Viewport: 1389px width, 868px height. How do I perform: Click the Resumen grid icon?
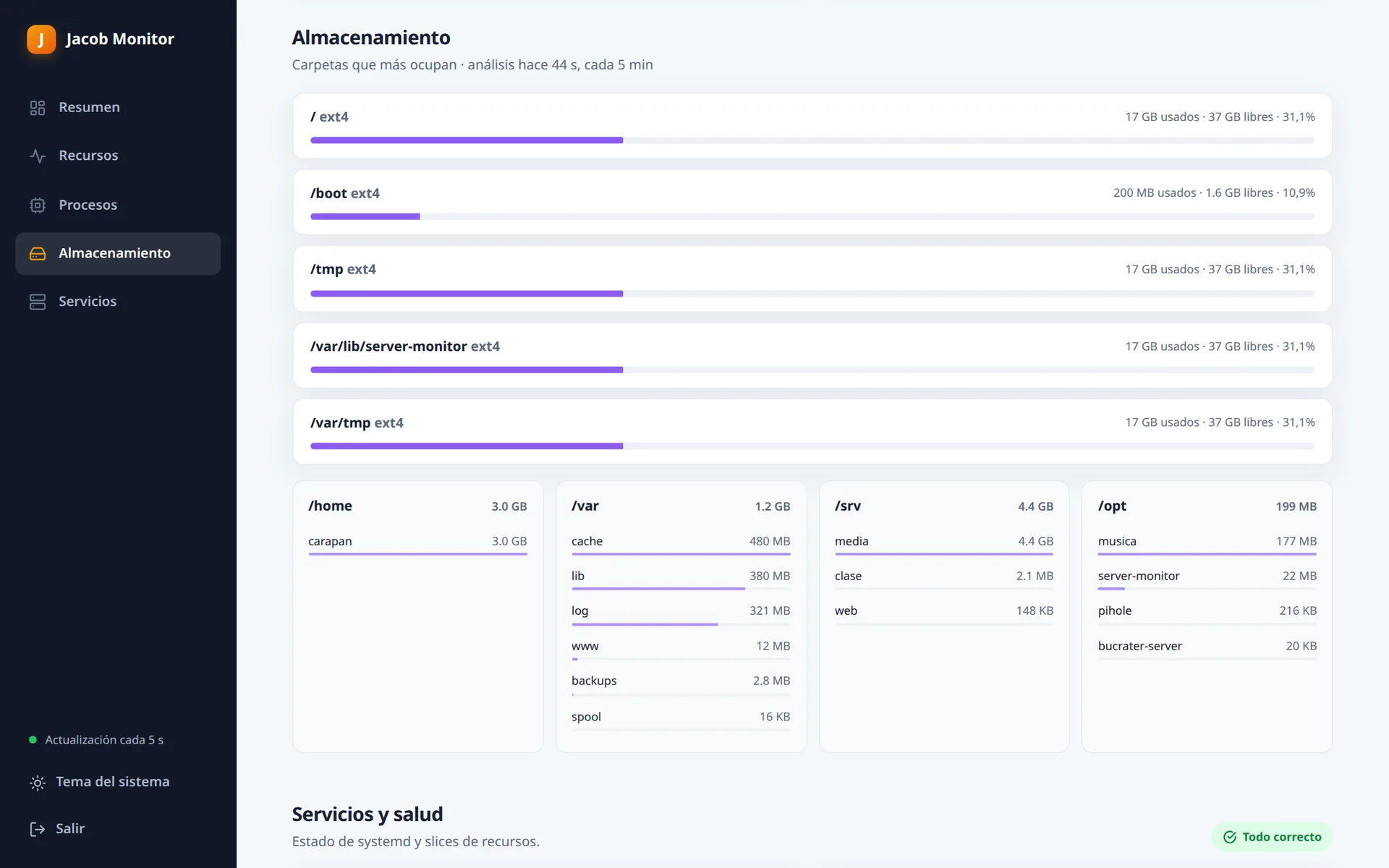coord(38,108)
